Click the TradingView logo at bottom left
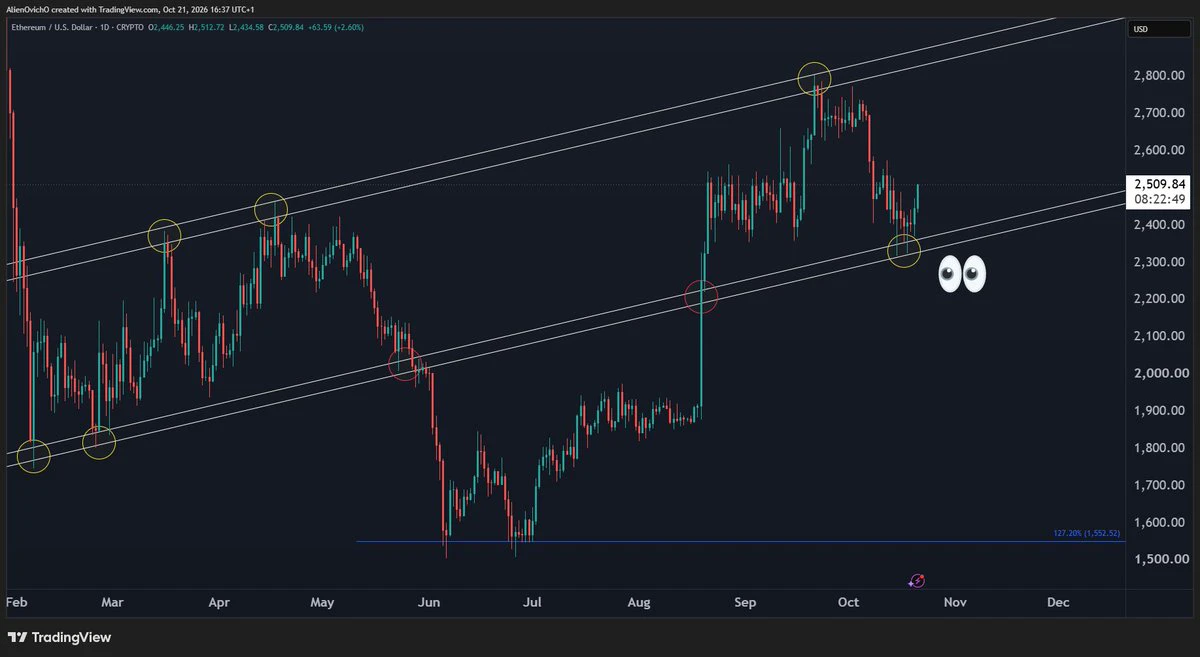The image size is (1200, 657). click(x=59, y=637)
